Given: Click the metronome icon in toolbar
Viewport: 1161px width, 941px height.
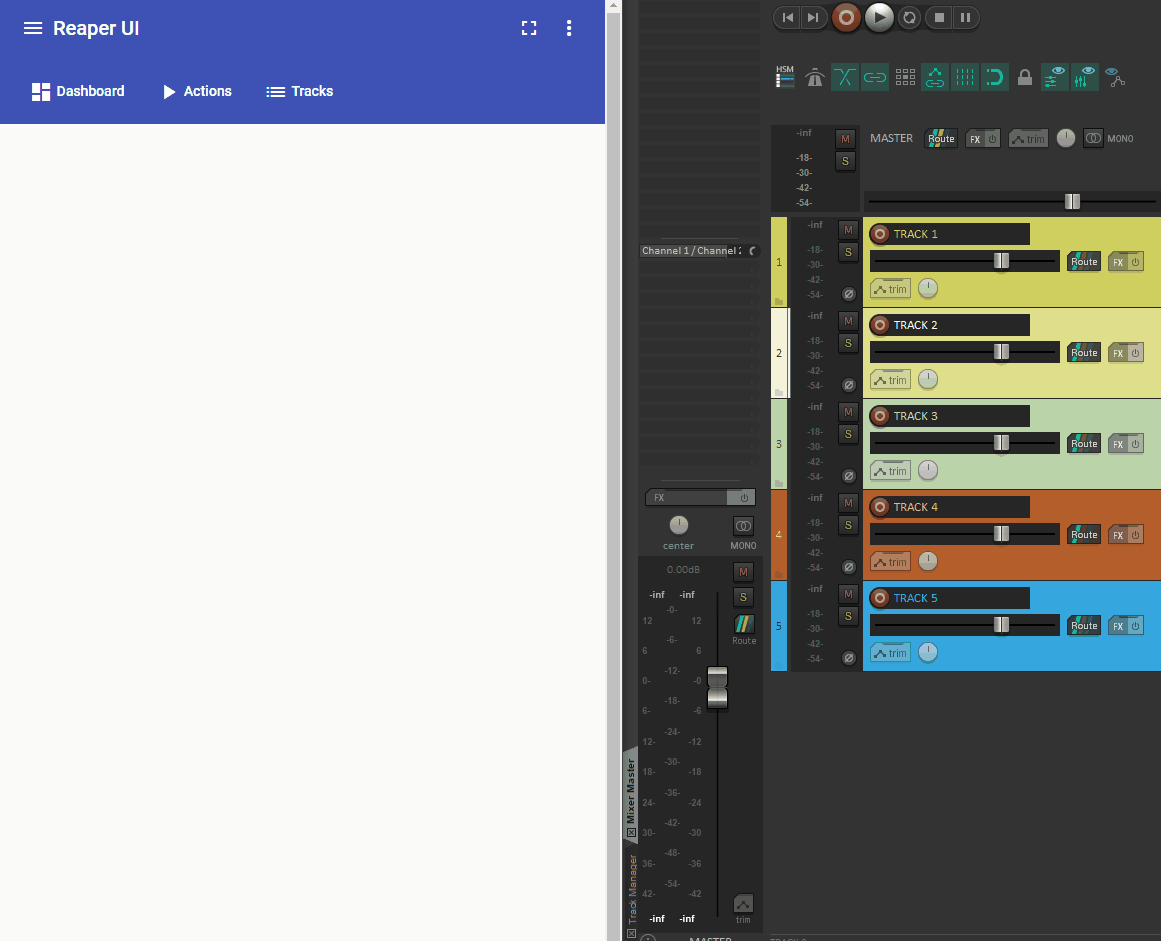Looking at the screenshot, I should 815,77.
